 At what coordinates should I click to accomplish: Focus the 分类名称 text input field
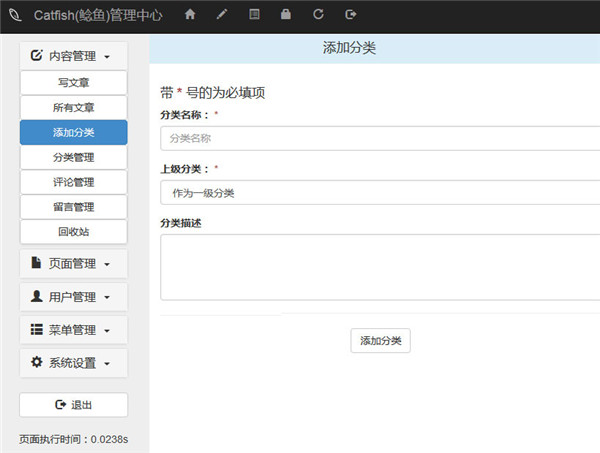[380, 138]
